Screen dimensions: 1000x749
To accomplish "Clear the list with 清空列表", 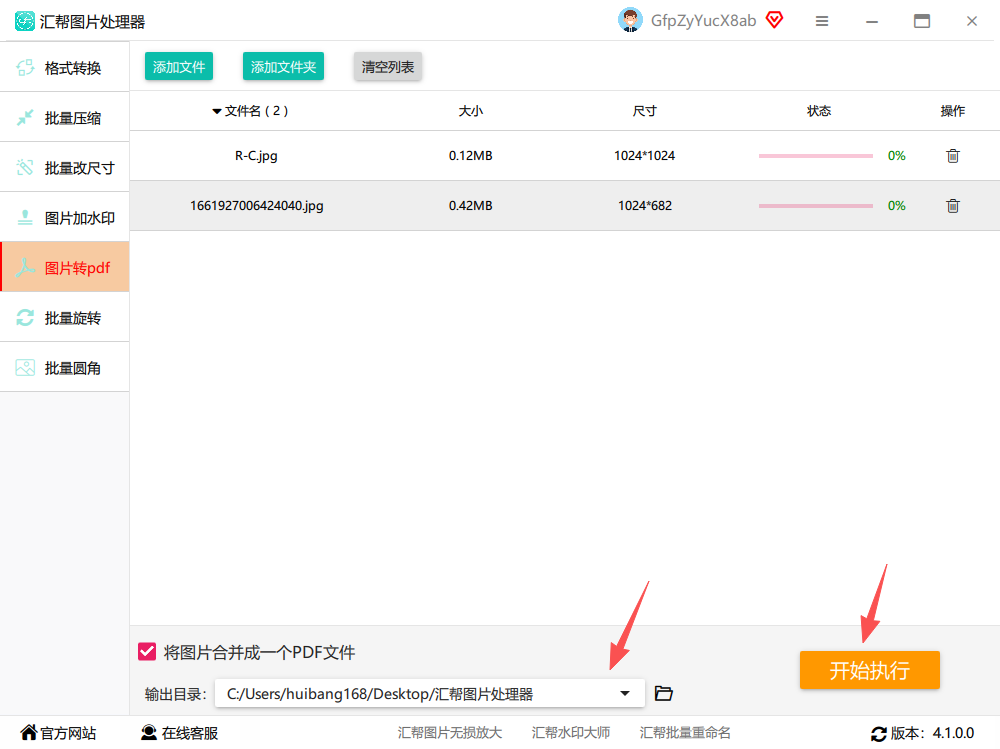I will pyautogui.click(x=388, y=66).
